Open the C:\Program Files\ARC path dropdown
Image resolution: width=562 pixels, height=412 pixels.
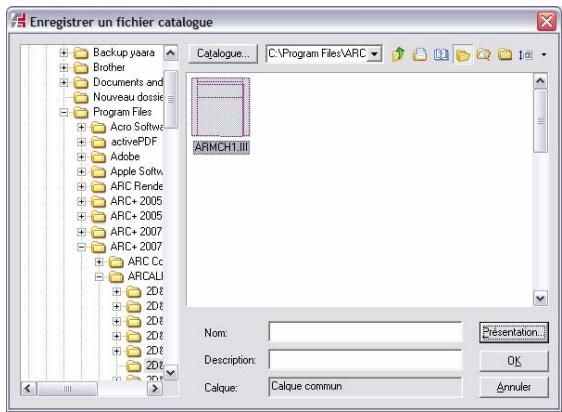(x=374, y=54)
